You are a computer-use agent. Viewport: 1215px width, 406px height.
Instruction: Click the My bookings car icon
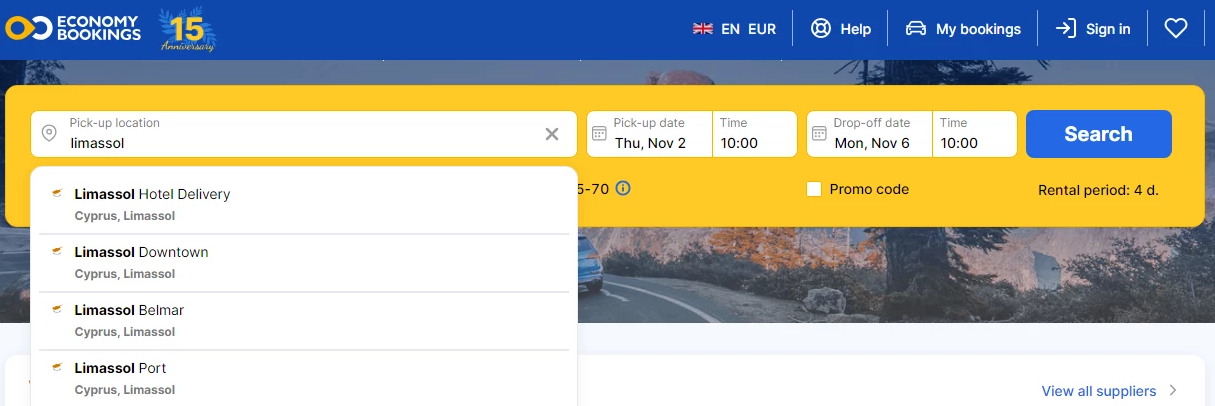[916, 29]
